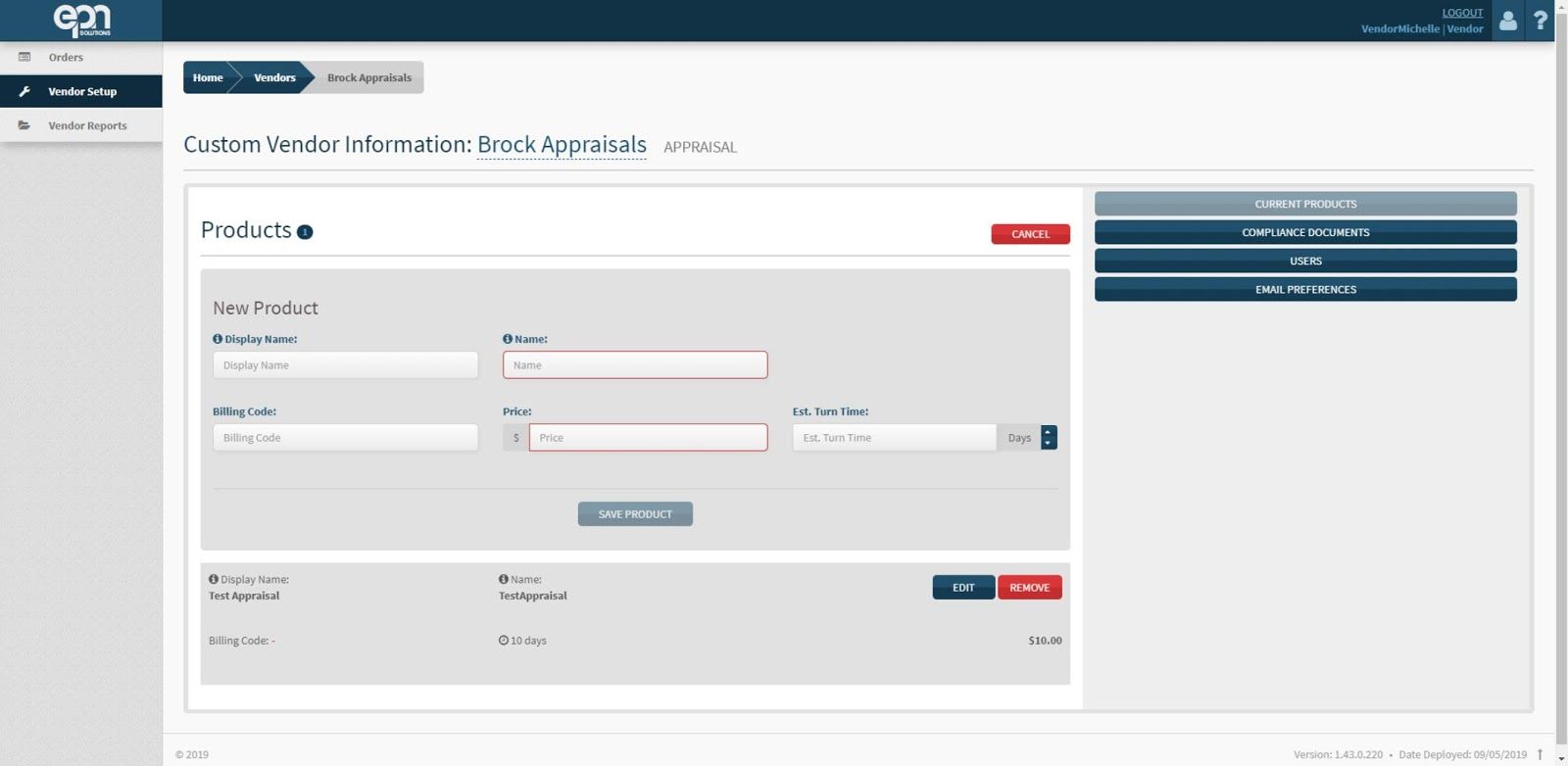
Task: Click the 'Billing Code: -' text
Action: pos(242,641)
